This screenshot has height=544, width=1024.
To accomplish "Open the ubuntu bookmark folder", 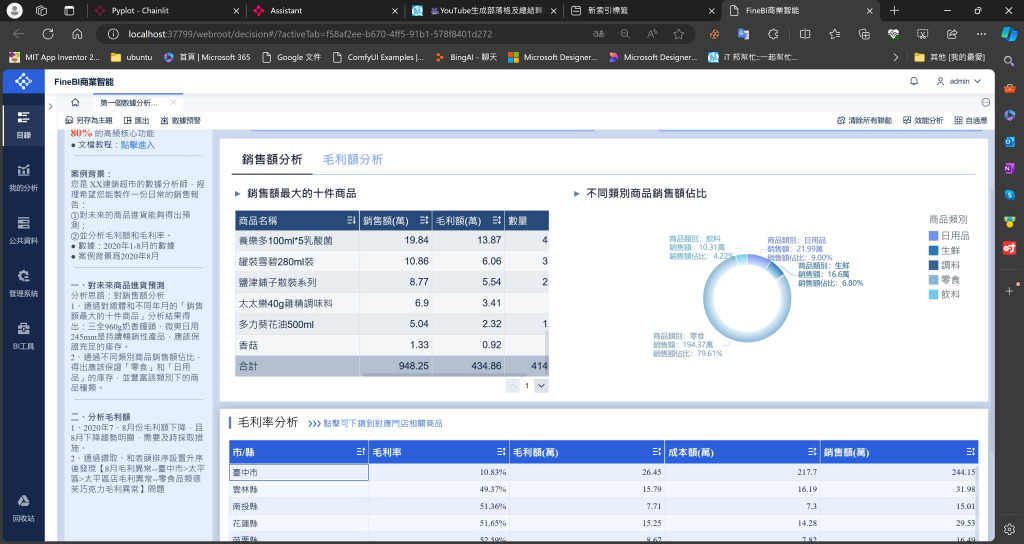I will coord(132,57).
